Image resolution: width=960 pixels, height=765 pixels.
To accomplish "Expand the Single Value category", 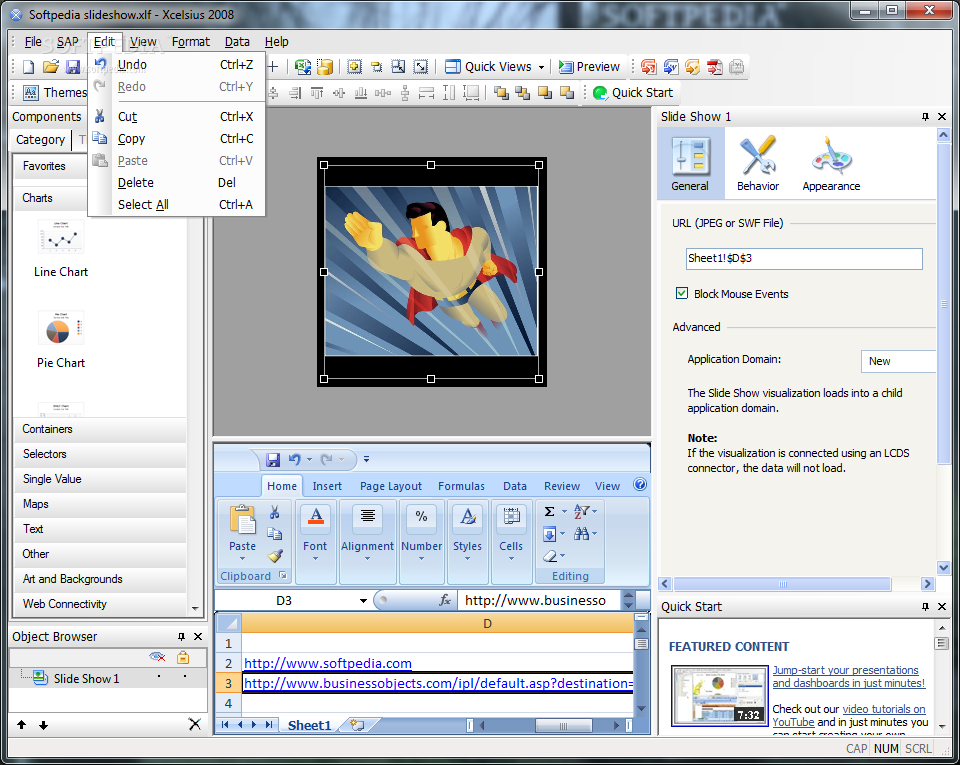I will coord(100,479).
